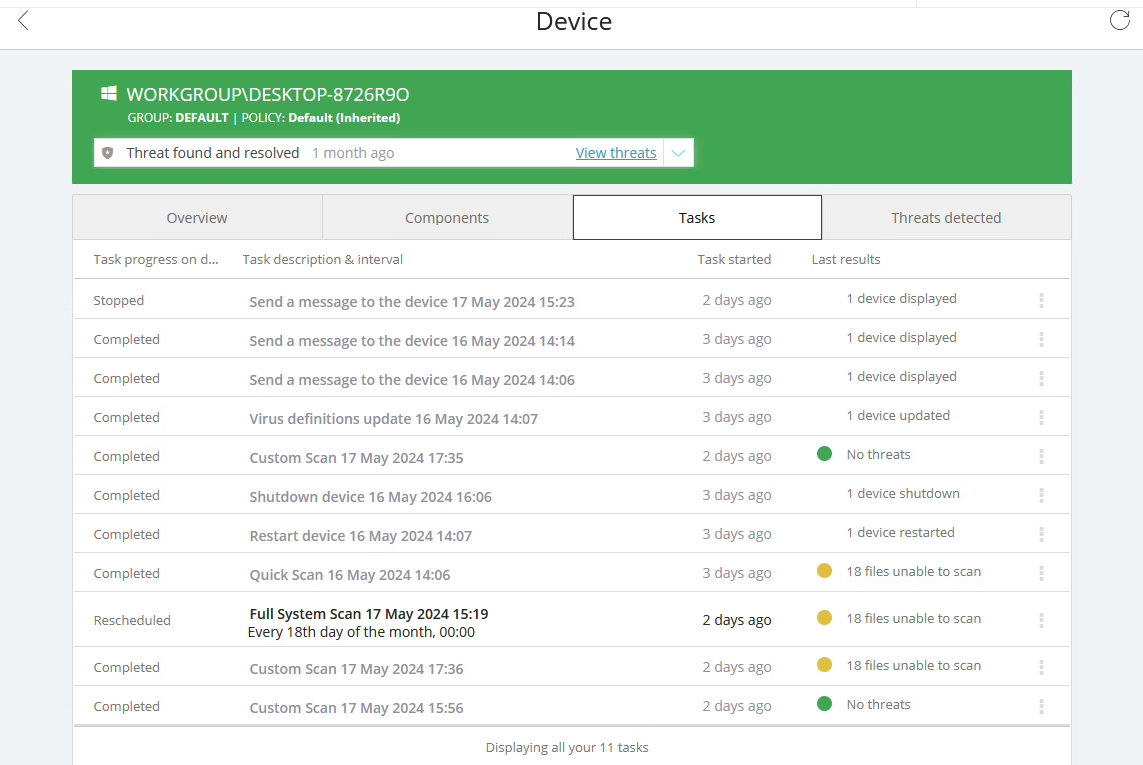Click the refresh icon at top right
Viewport: 1143px width, 765px height.
pyautogui.click(x=1119, y=19)
